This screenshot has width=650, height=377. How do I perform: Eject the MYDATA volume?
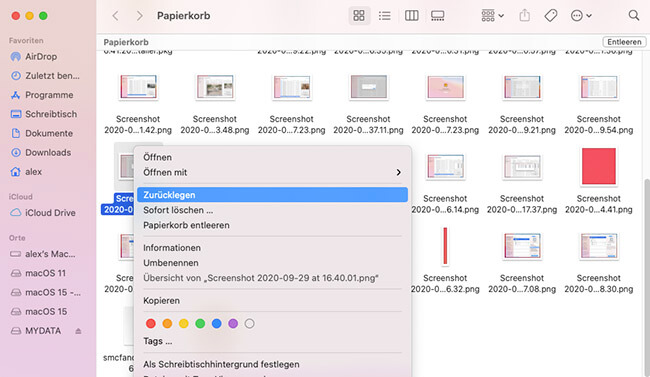[78, 331]
